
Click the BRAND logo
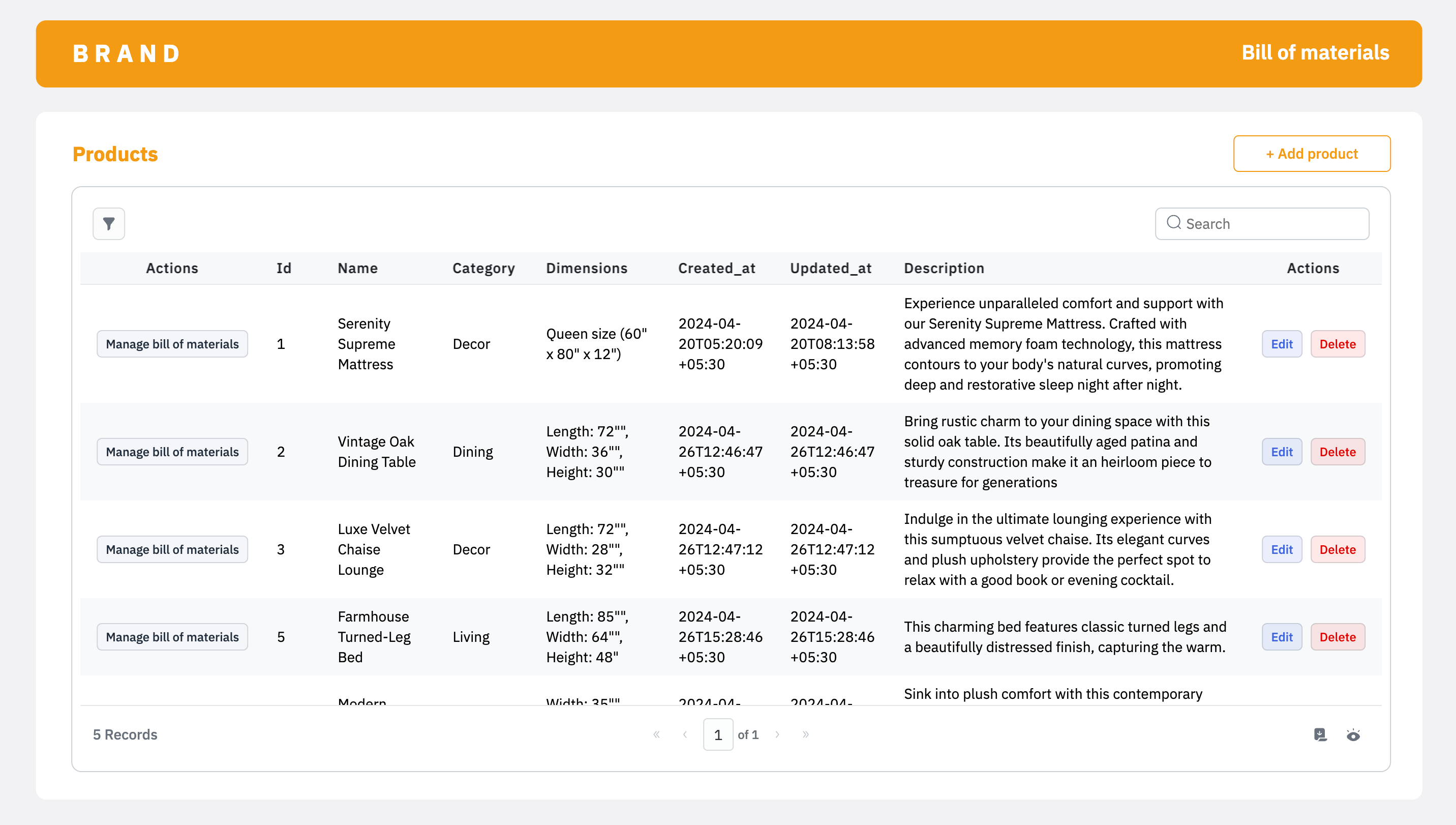(126, 54)
